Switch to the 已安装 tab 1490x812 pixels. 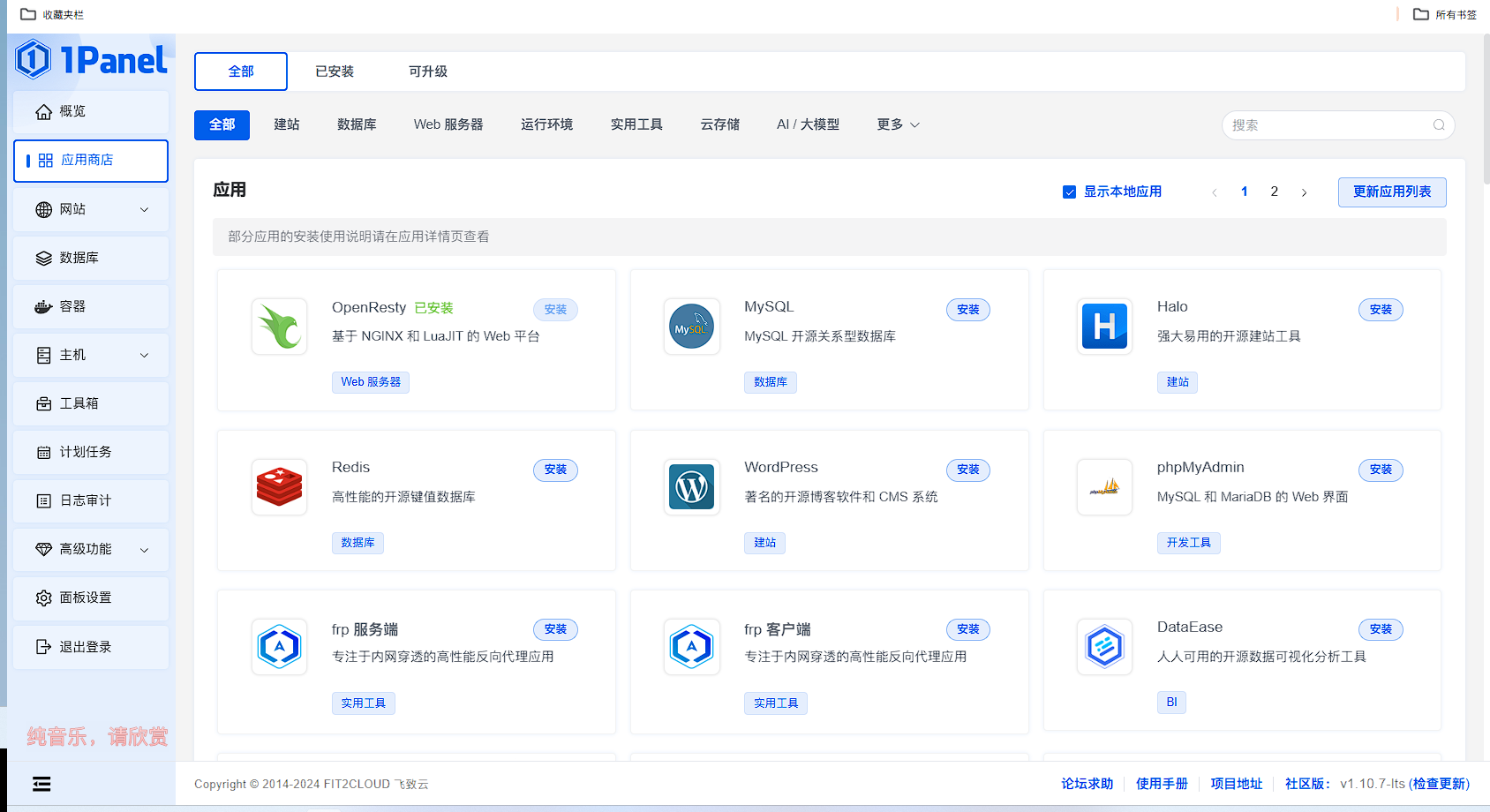pos(335,71)
